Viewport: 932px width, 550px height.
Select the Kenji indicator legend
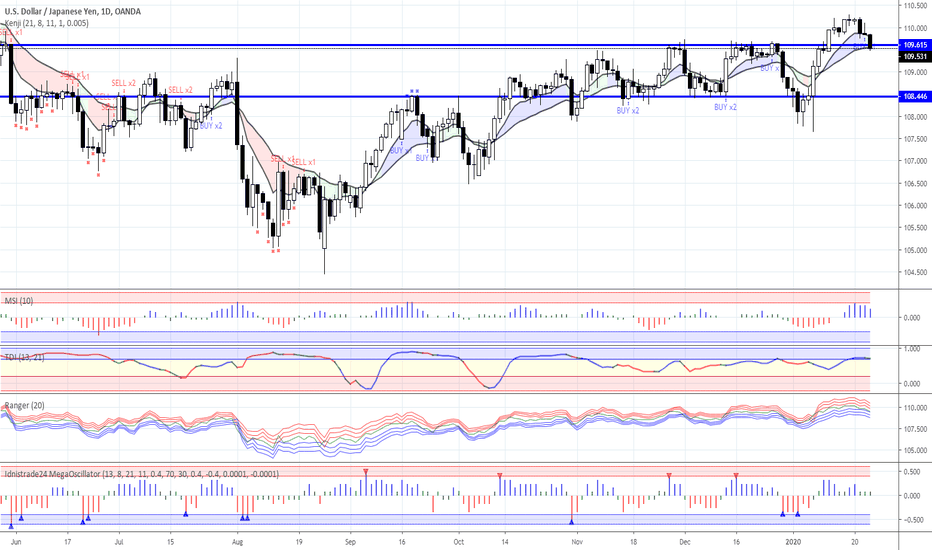tap(46, 23)
